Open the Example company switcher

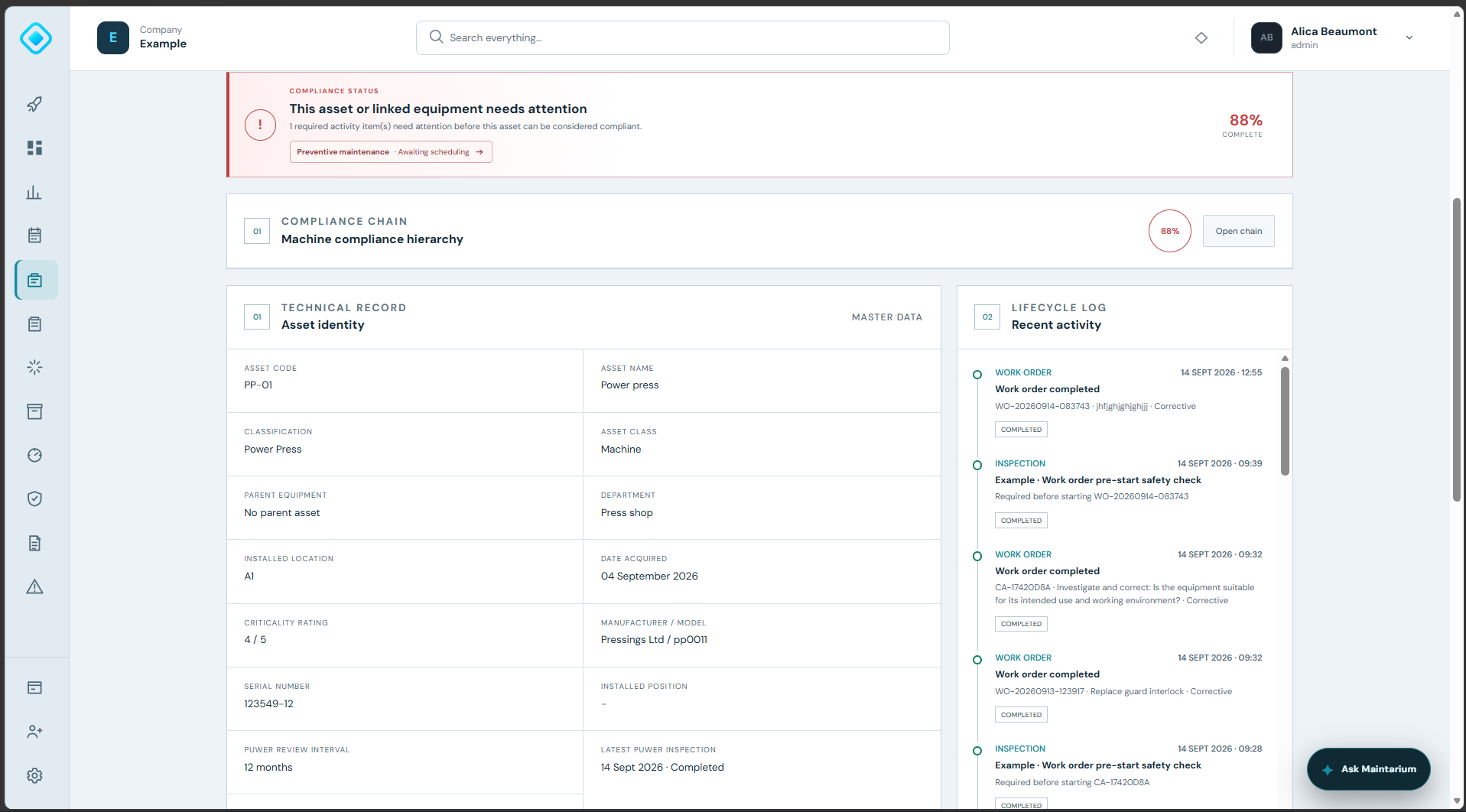[142, 37]
